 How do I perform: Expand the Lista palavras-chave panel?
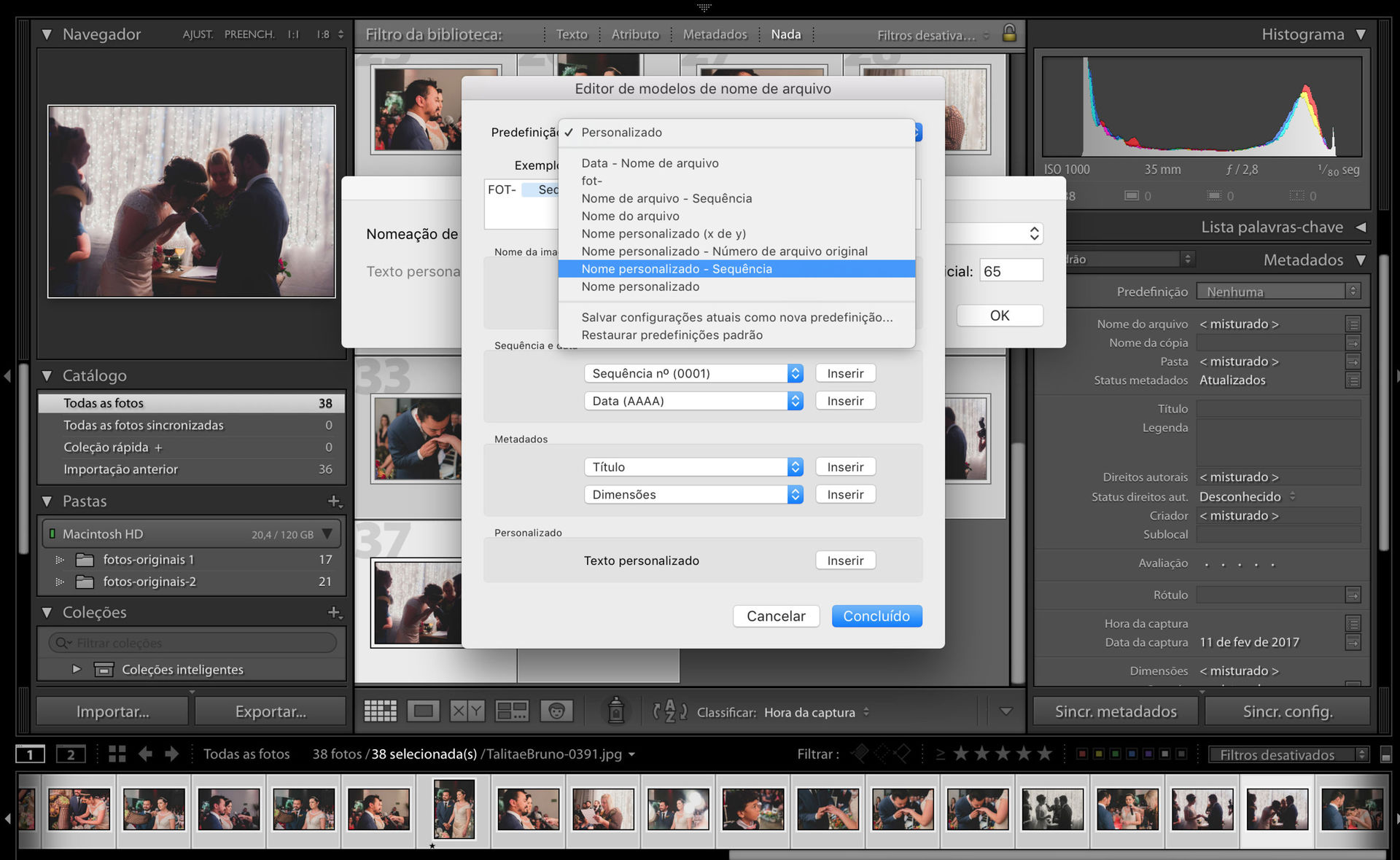[1361, 227]
